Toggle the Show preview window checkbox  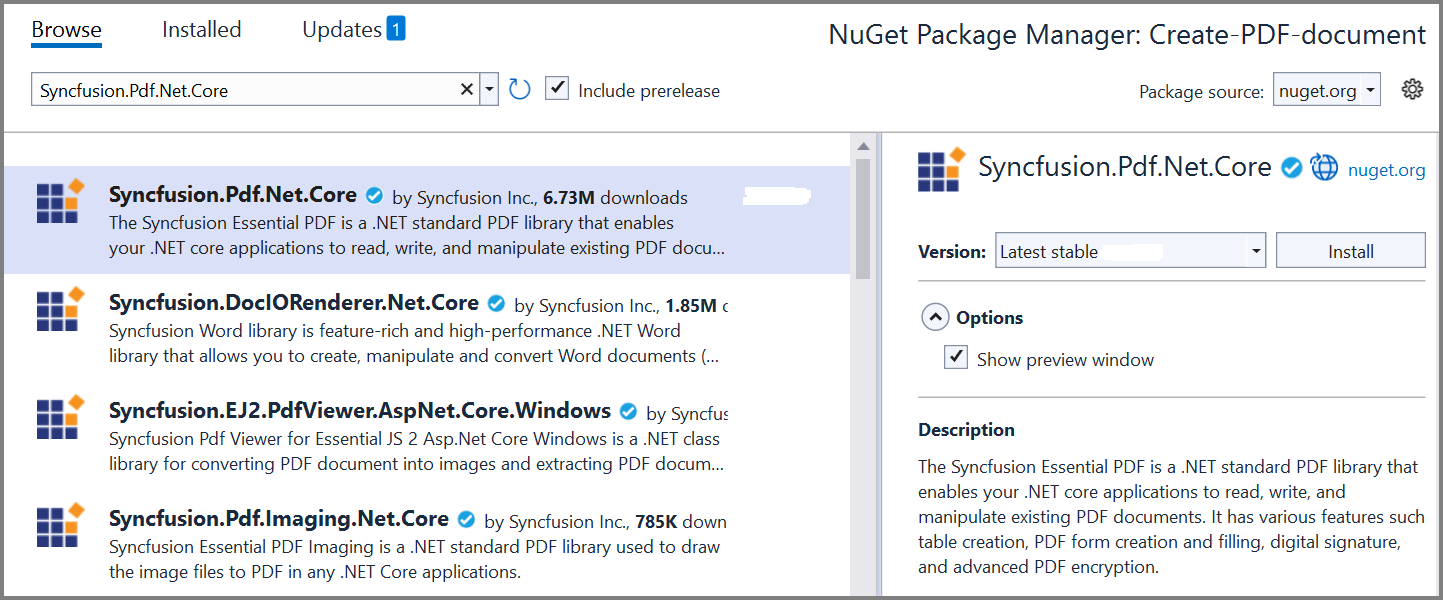(x=956, y=358)
